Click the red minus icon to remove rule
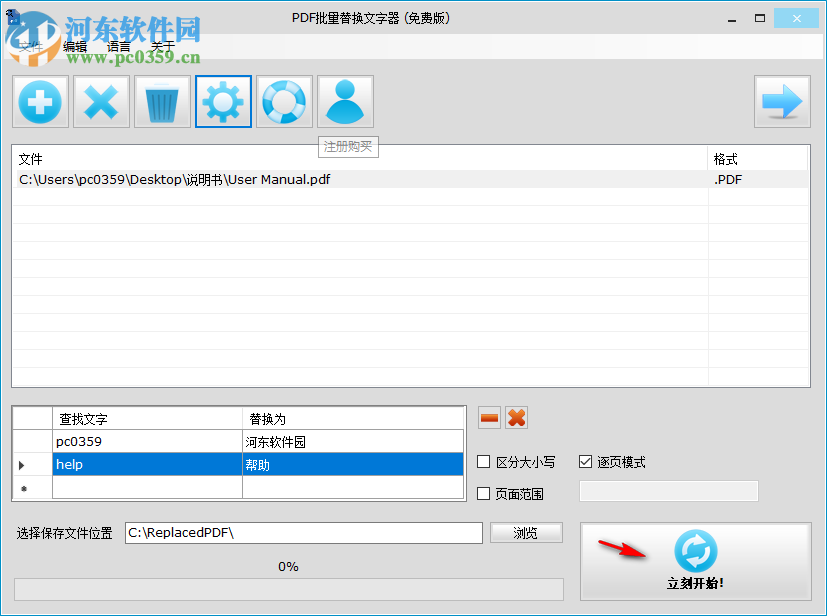Viewport: 827px width, 616px height. [488, 417]
